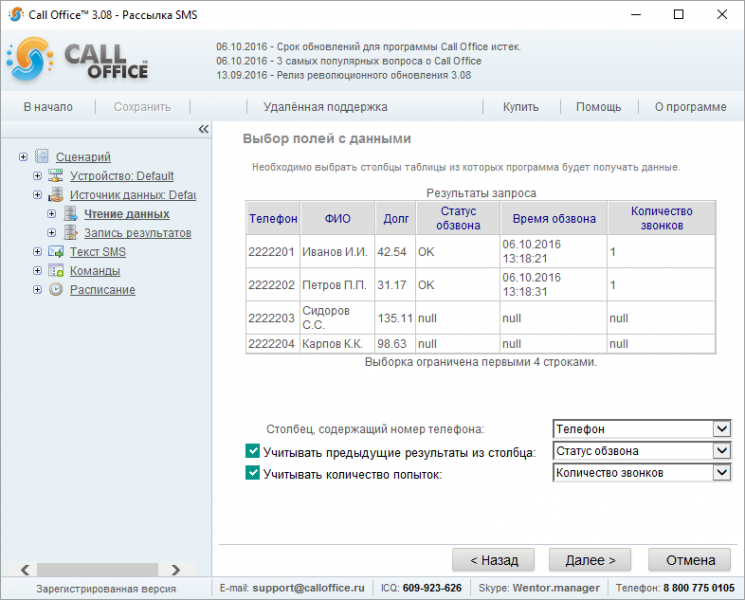Screen dimensions: 745x600
Task: Expand the Команды node
Action: (37, 271)
